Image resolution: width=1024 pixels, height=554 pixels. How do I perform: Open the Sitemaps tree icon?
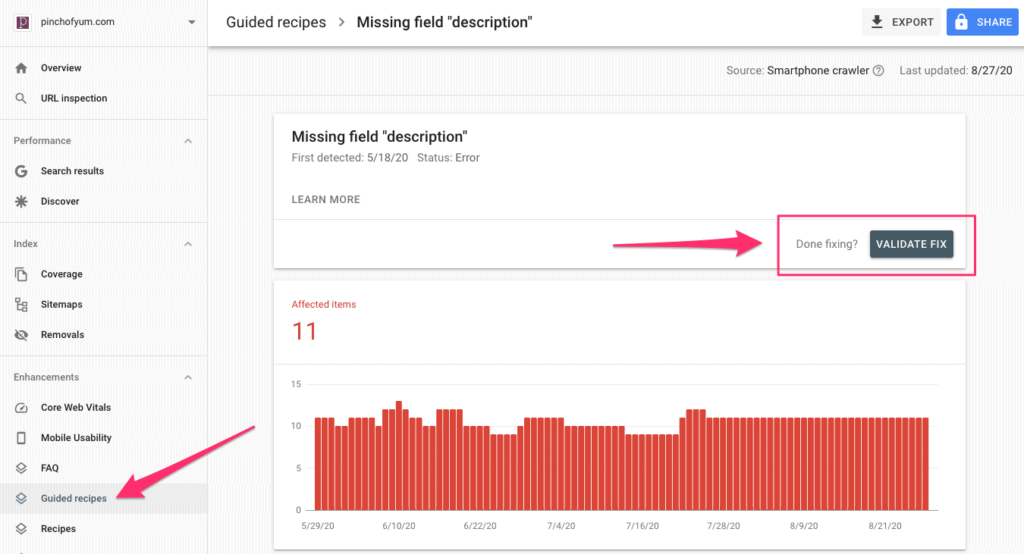(21, 304)
